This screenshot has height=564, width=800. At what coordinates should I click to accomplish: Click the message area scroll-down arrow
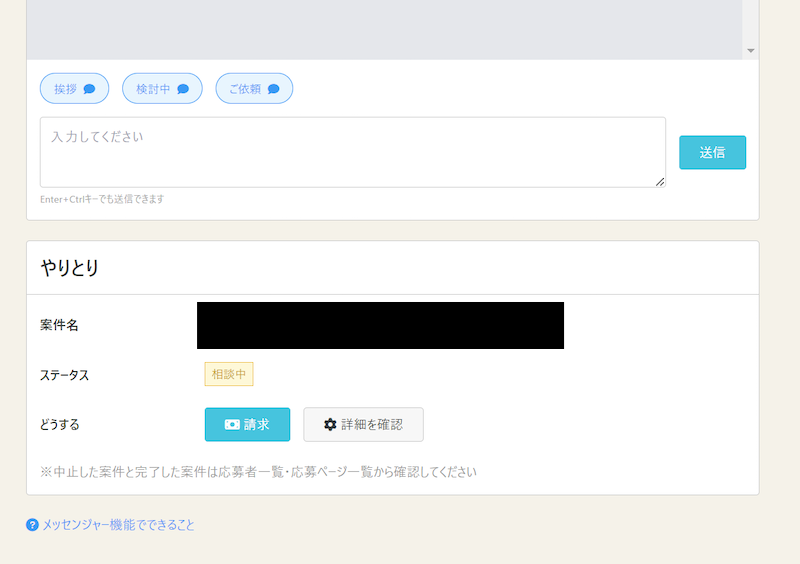(x=751, y=51)
